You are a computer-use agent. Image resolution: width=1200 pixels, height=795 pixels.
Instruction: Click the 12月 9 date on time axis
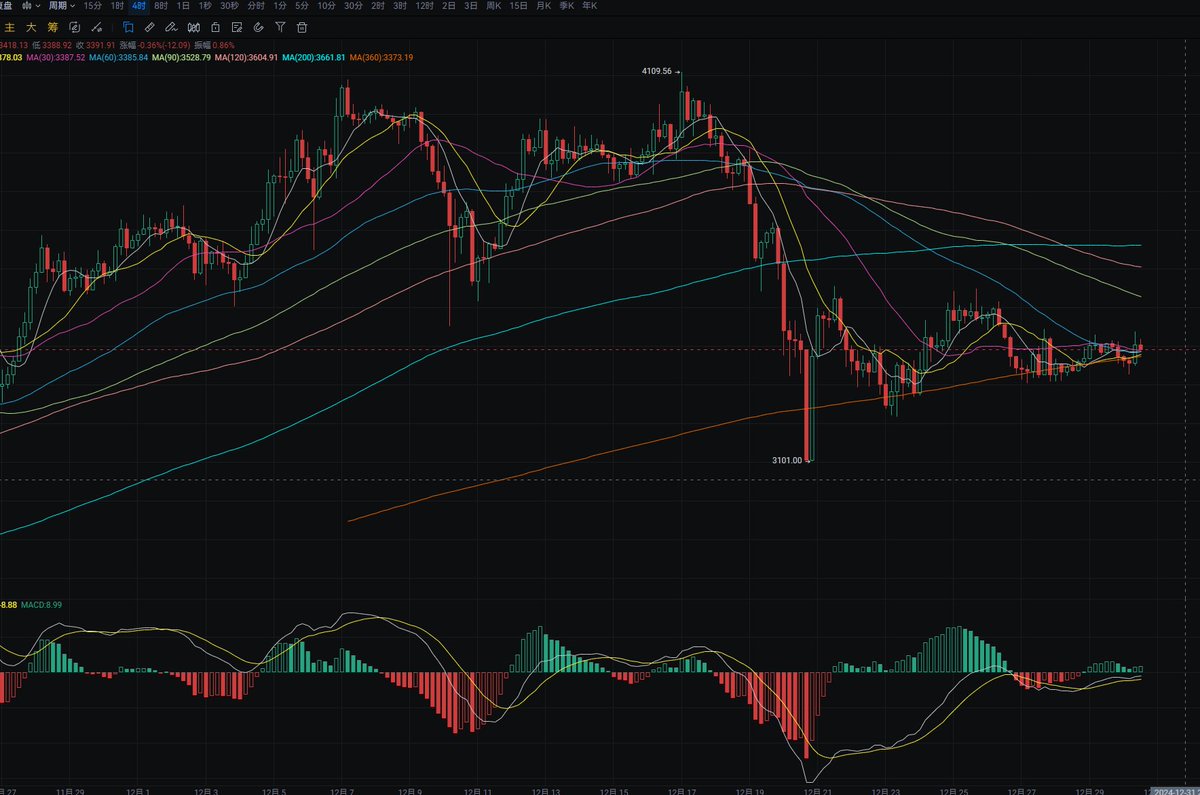[410, 790]
